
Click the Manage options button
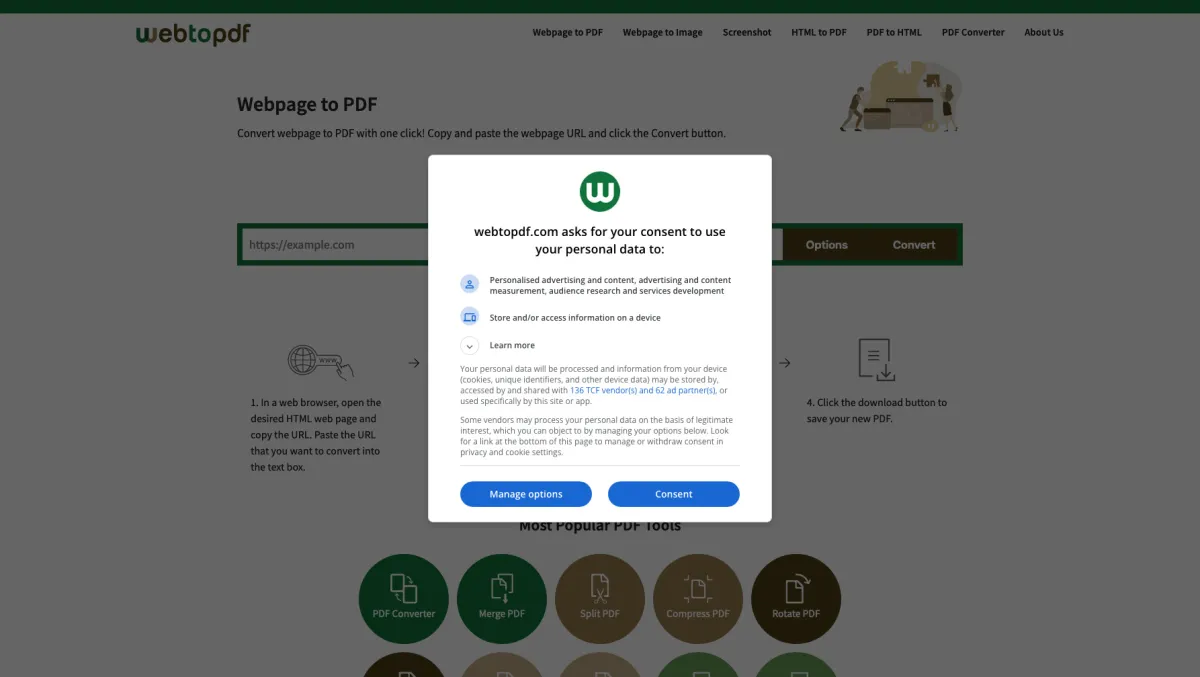point(526,494)
